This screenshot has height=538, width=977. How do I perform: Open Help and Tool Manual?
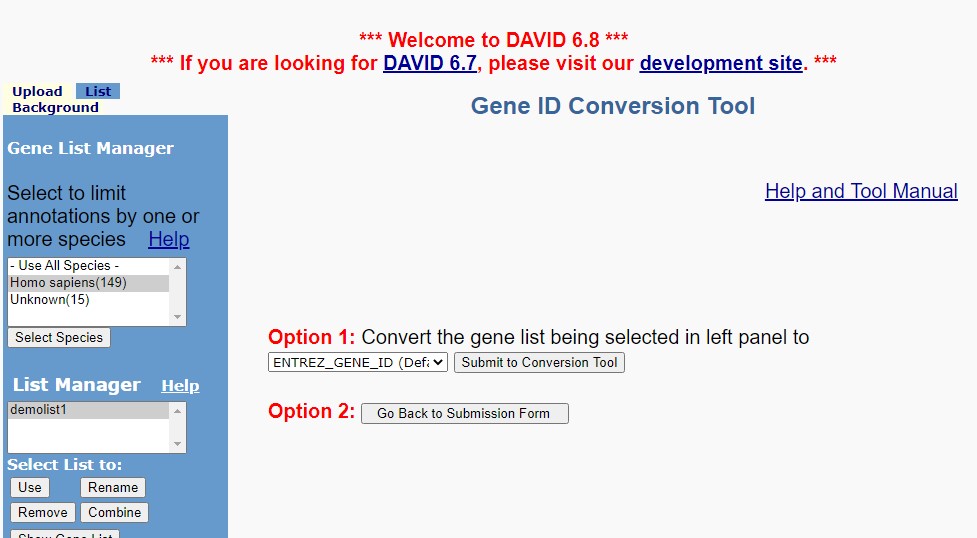click(861, 191)
